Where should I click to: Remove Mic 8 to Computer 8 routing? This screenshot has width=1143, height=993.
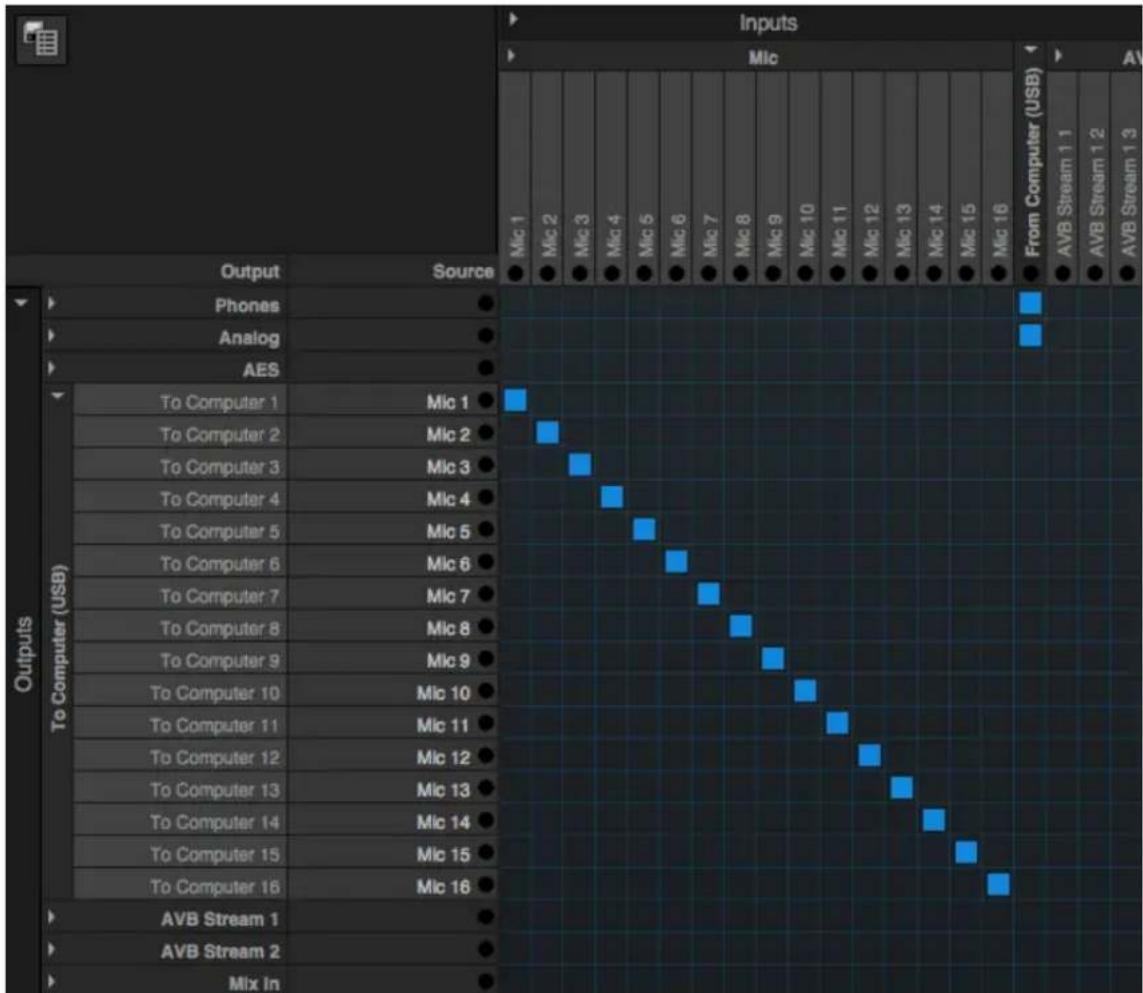click(741, 626)
